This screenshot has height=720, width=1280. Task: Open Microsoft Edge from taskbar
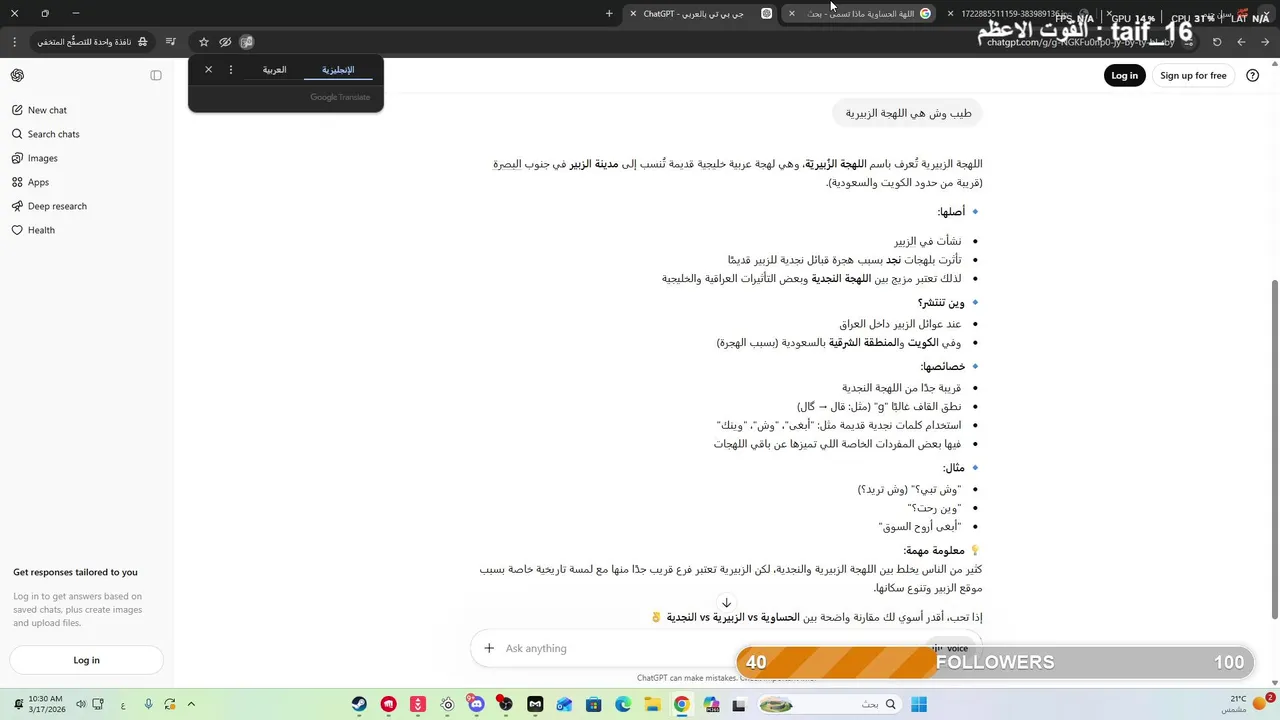click(623, 704)
